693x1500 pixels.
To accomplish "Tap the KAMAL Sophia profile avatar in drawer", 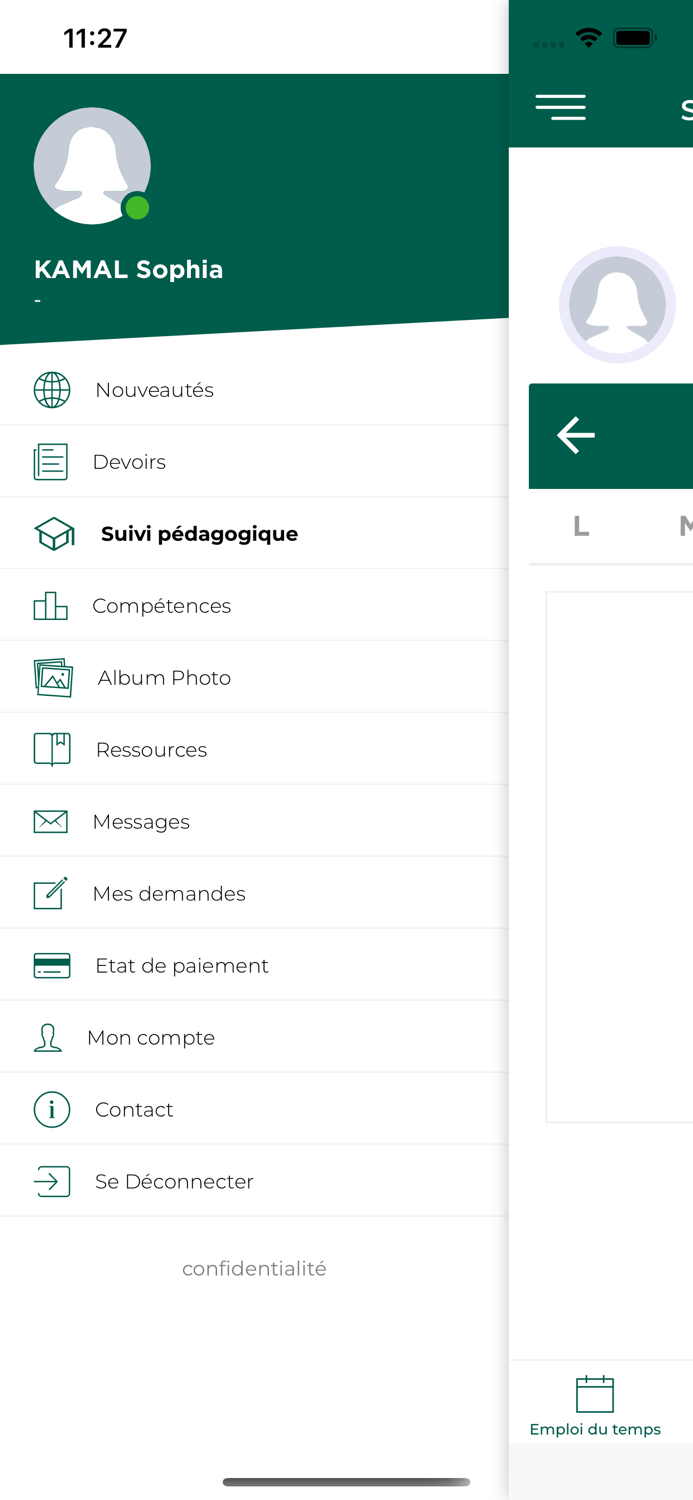I will tap(92, 166).
